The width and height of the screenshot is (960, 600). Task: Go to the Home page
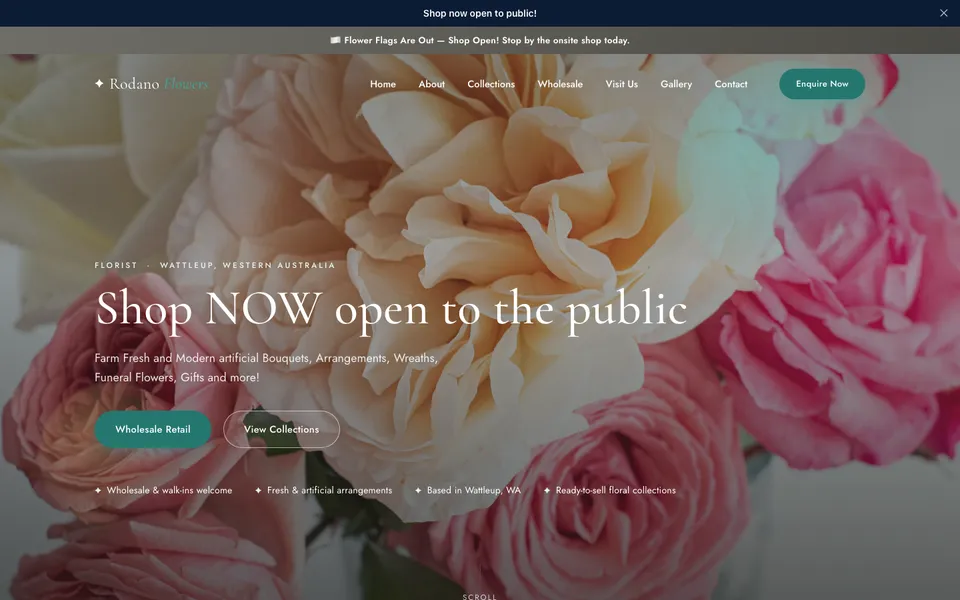pos(383,84)
